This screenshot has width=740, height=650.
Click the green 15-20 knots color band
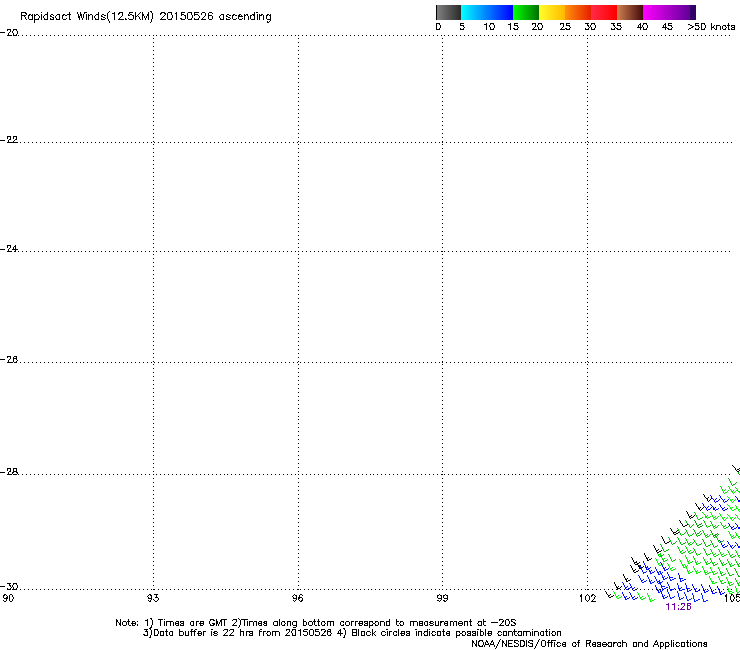click(x=526, y=12)
